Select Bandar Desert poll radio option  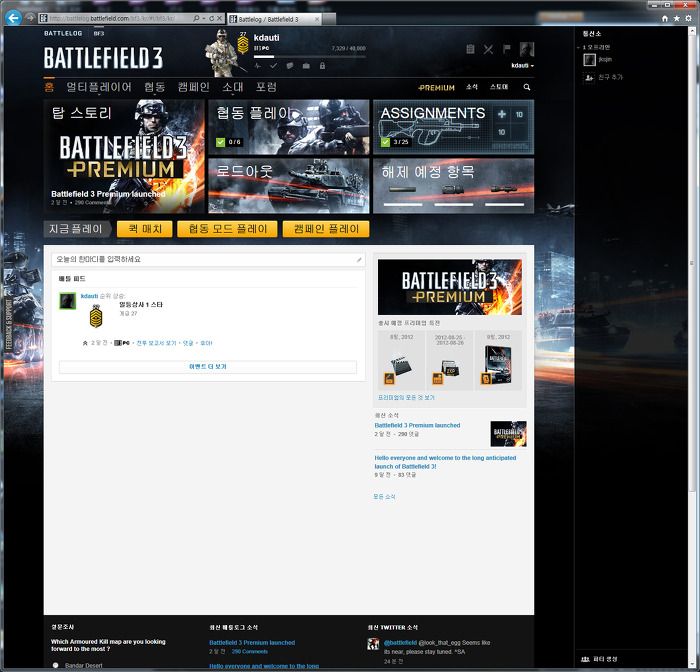(55, 665)
